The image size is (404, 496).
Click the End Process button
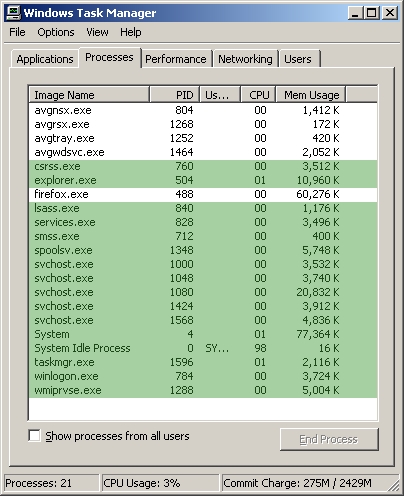coord(329,439)
